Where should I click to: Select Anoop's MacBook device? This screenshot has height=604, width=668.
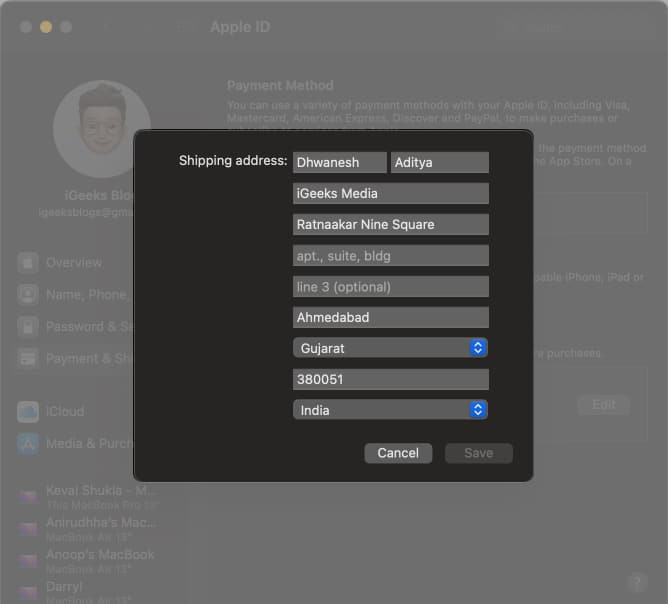pyautogui.click(x=87, y=561)
